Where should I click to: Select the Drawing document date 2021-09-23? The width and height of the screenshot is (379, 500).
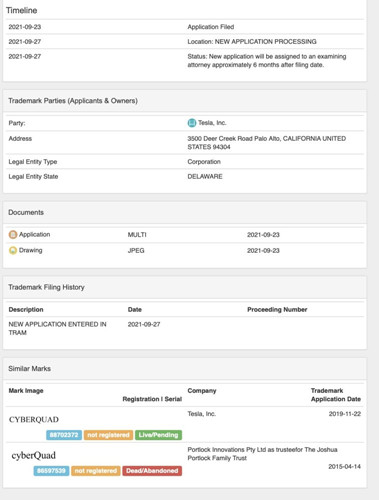click(x=263, y=251)
